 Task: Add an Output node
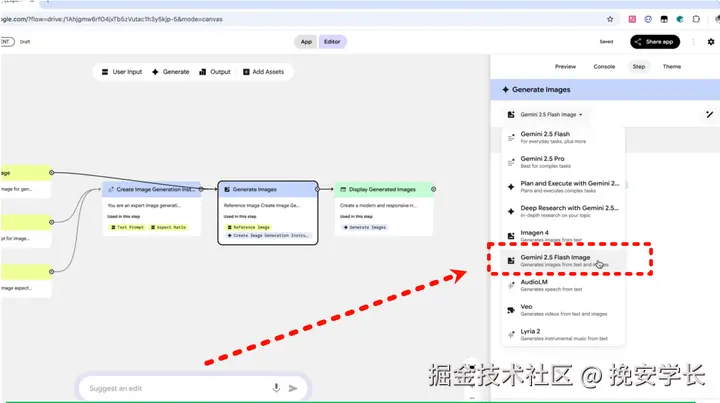click(215, 72)
